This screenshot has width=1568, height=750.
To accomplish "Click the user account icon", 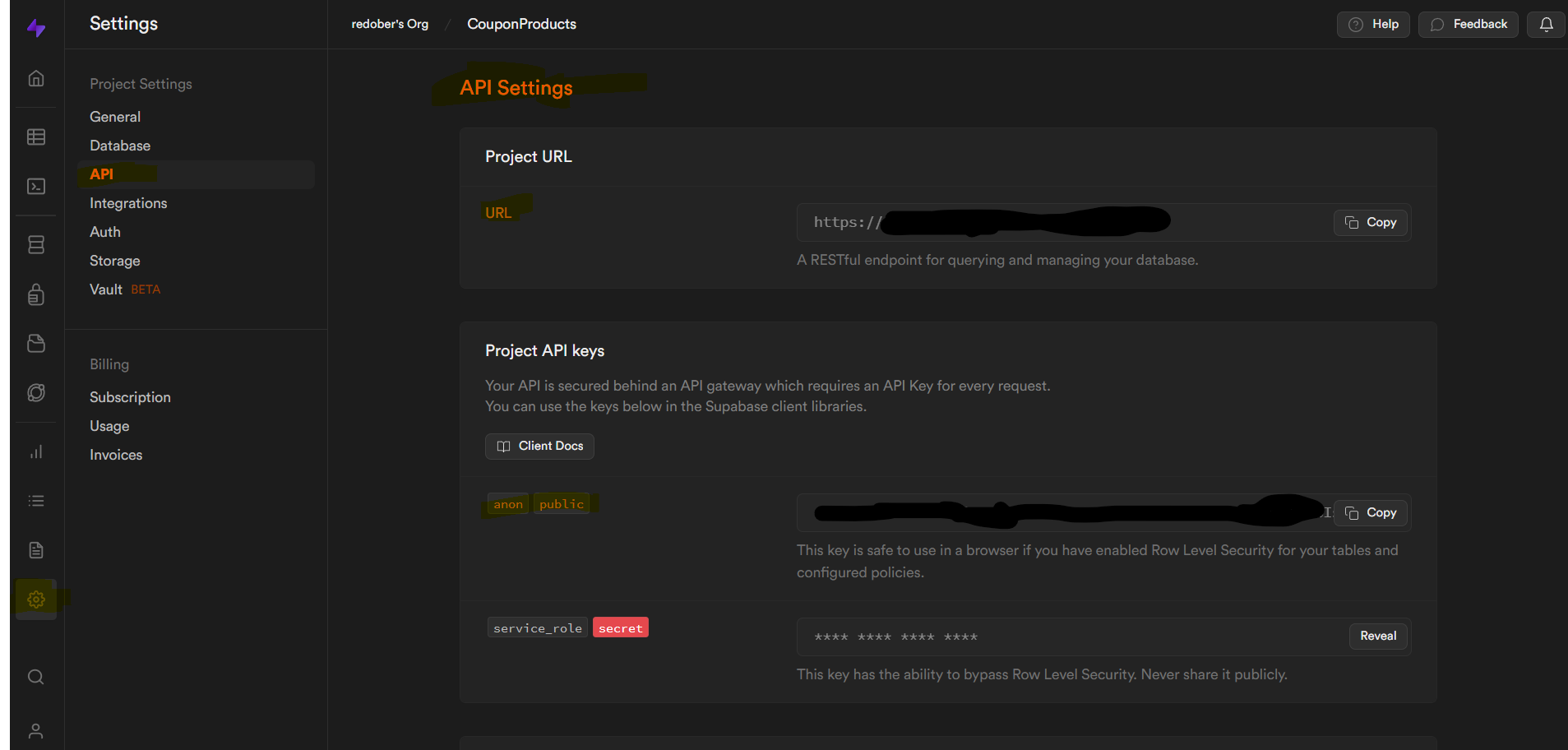I will pyautogui.click(x=36, y=730).
